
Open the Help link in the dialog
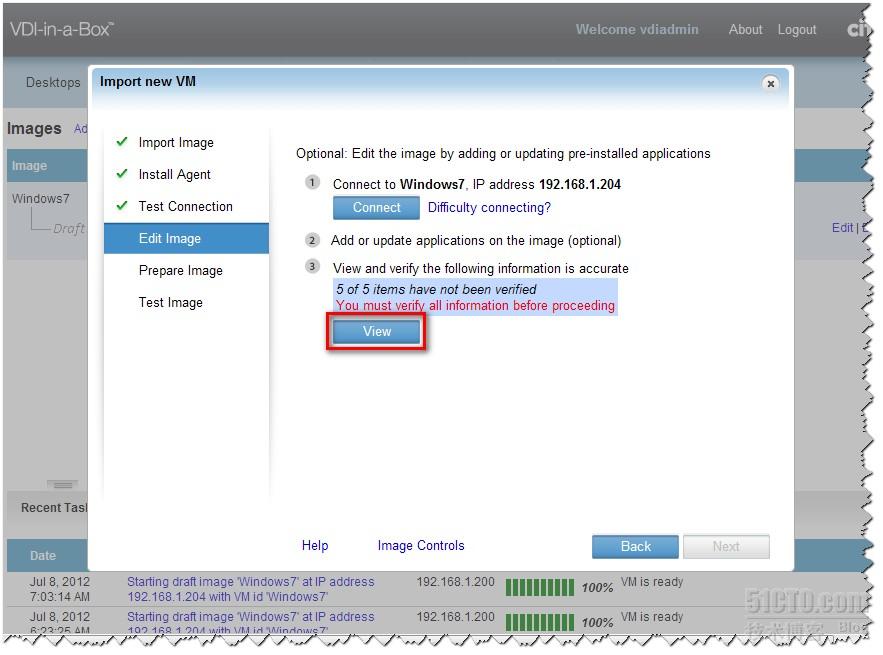coord(315,545)
